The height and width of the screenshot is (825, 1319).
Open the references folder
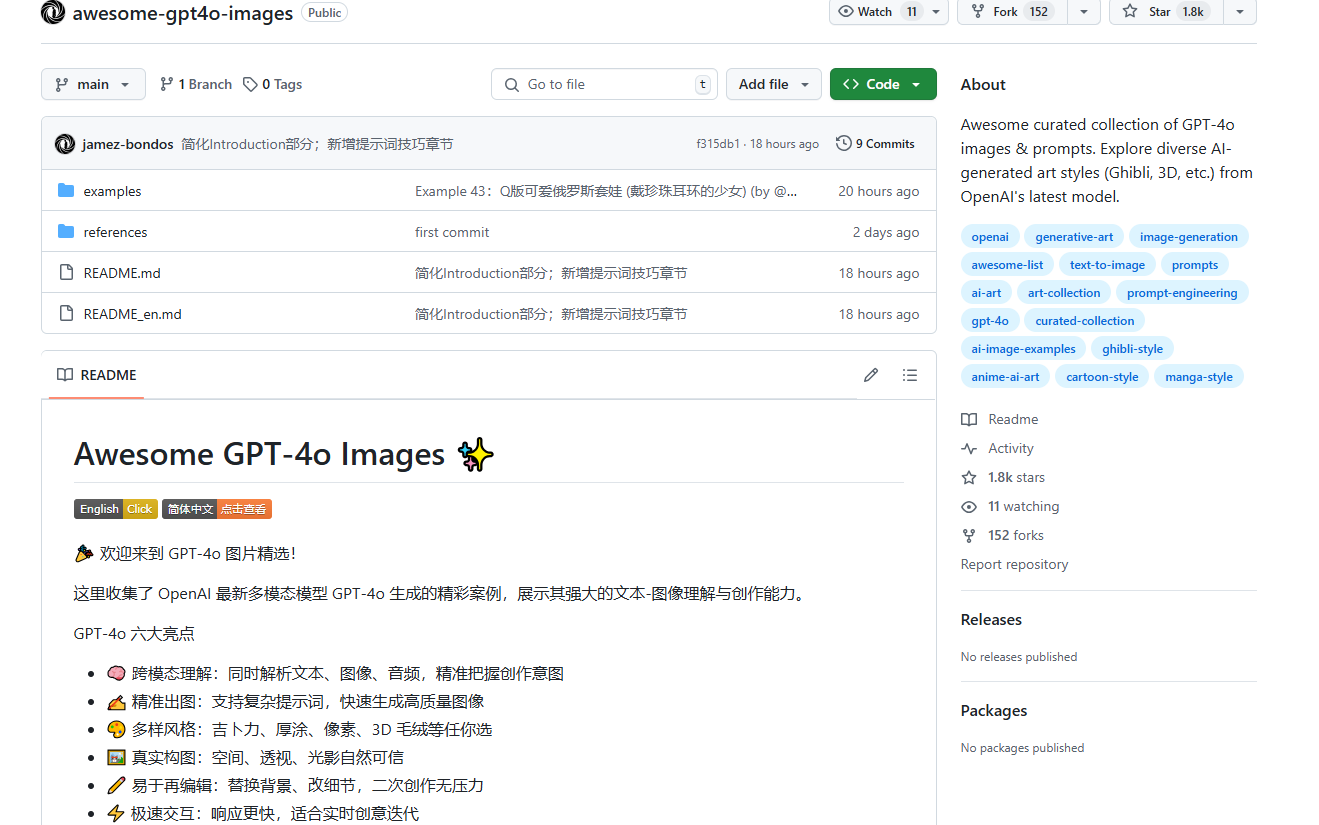click(x=115, y=232)
